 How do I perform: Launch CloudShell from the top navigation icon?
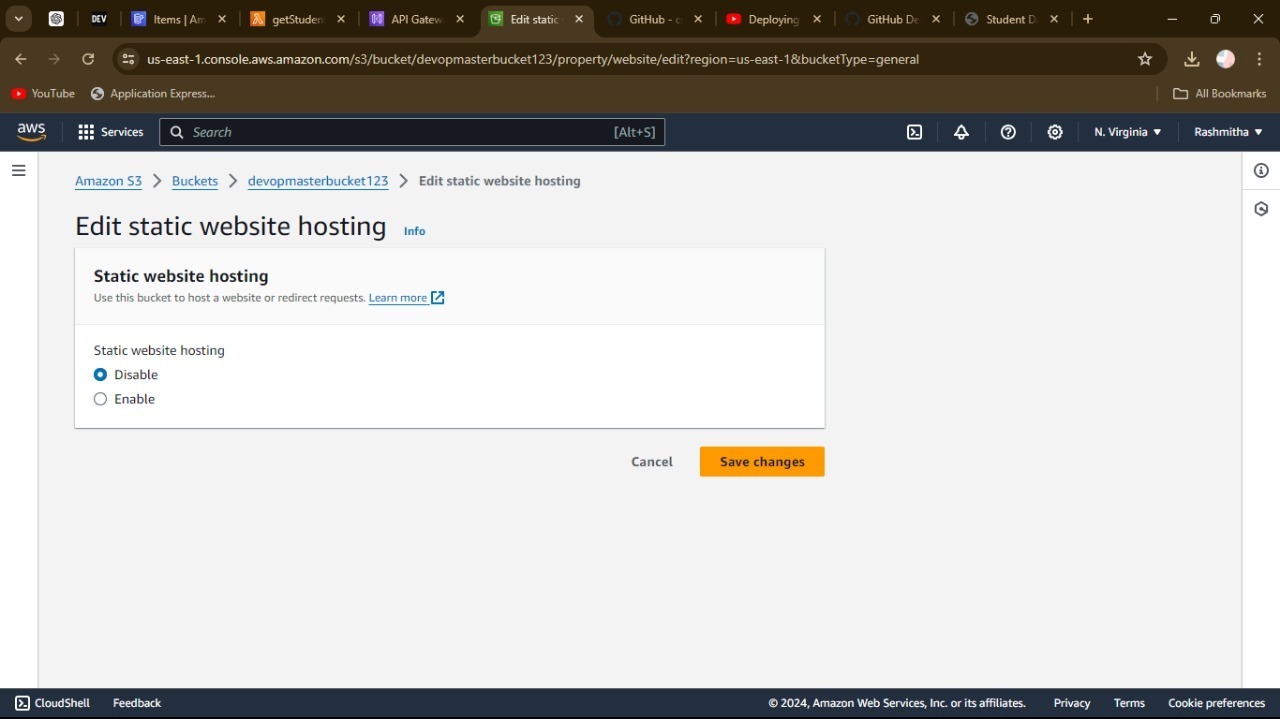pos(914,132)
